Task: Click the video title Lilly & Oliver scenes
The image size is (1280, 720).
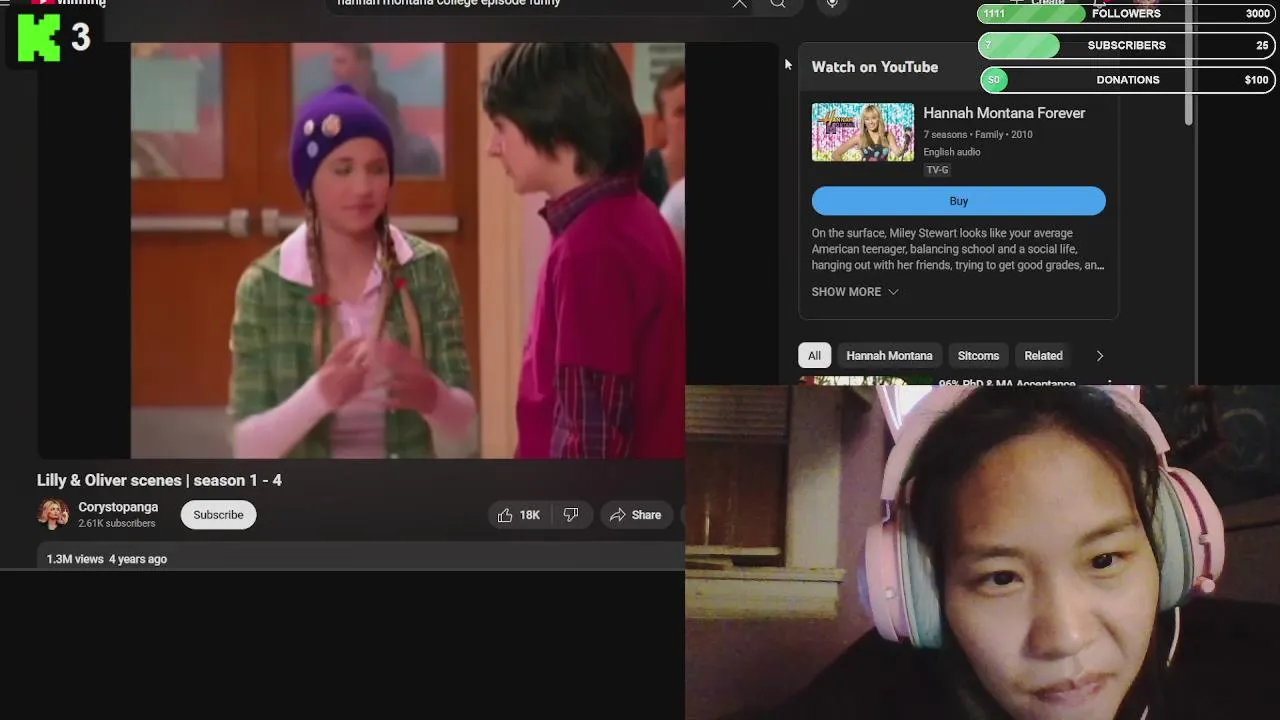Action: 159,480
